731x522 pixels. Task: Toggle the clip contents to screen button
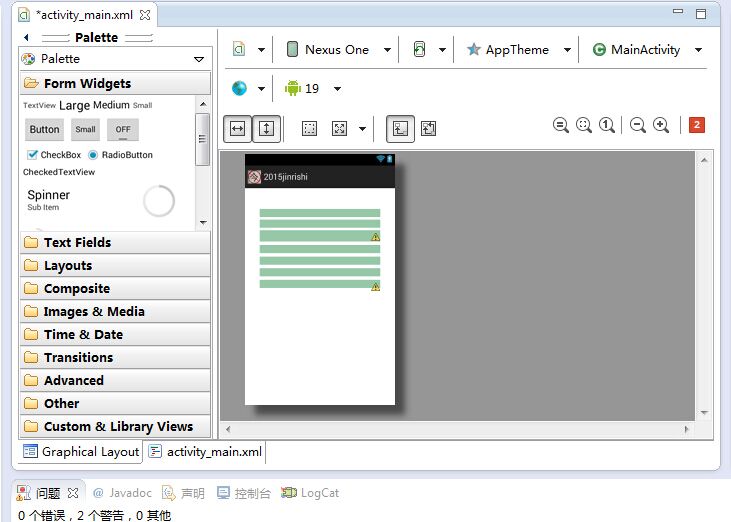pos(400,128)
